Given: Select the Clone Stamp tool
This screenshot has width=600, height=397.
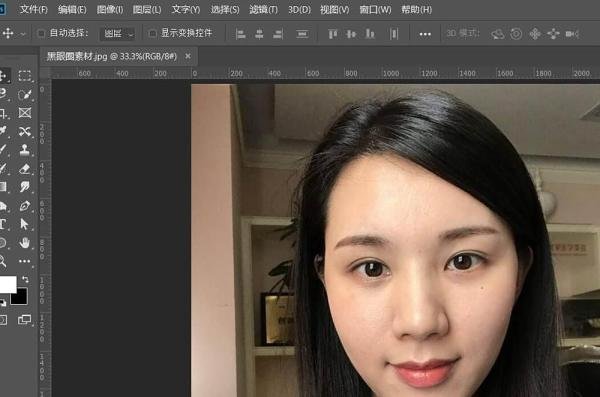Looking at the screenshot, I should click(x=25, y=150).
